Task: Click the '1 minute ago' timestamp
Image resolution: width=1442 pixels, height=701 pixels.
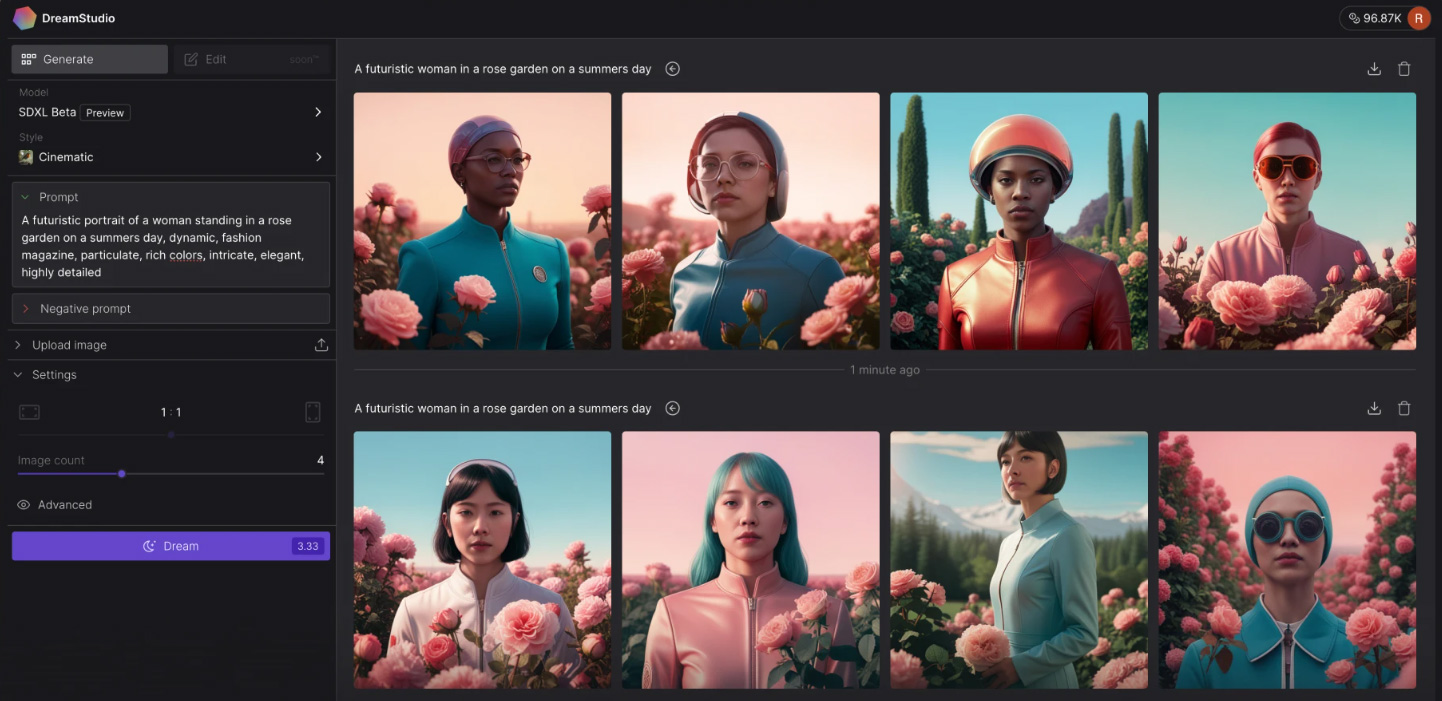Action: [885, 370]
